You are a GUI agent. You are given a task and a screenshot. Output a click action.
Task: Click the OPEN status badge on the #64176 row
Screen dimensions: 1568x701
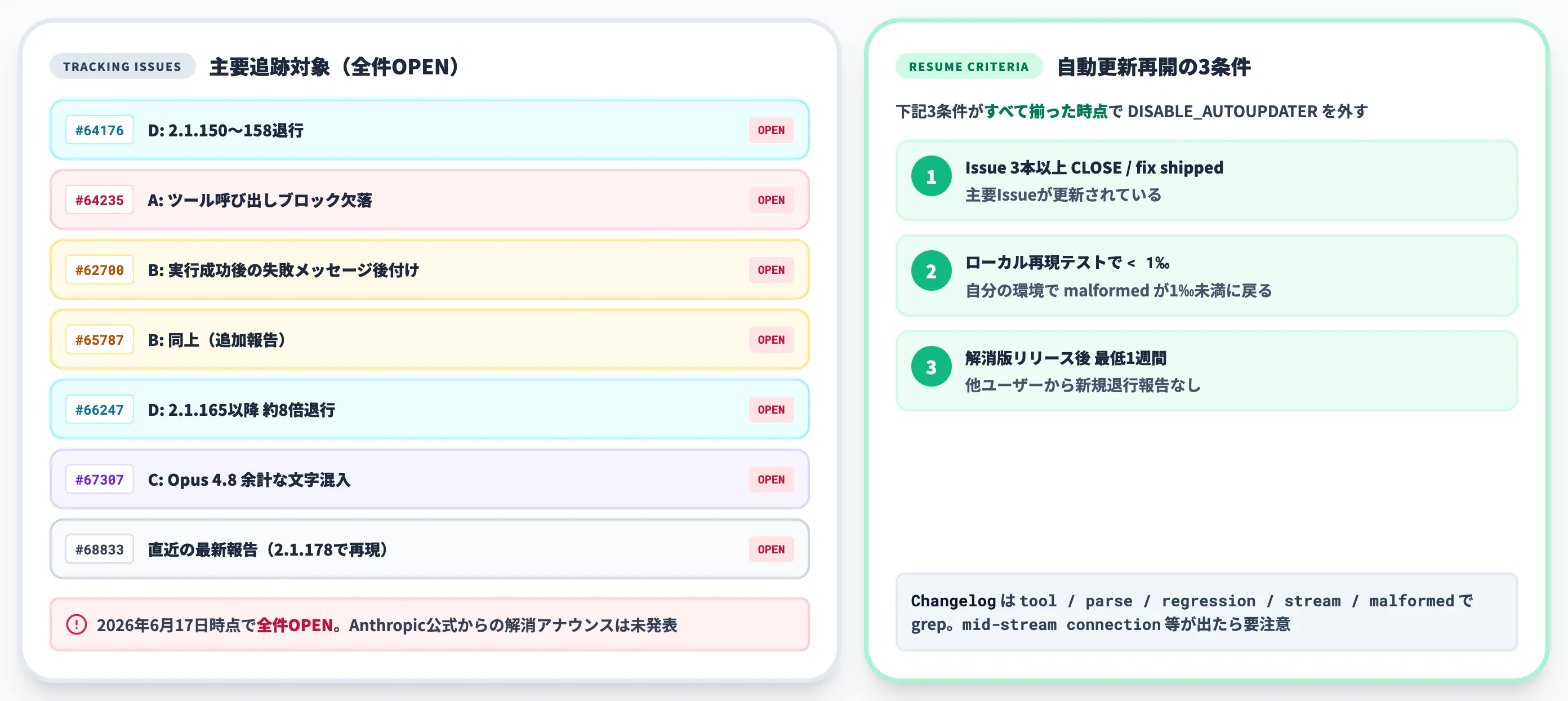770,130
